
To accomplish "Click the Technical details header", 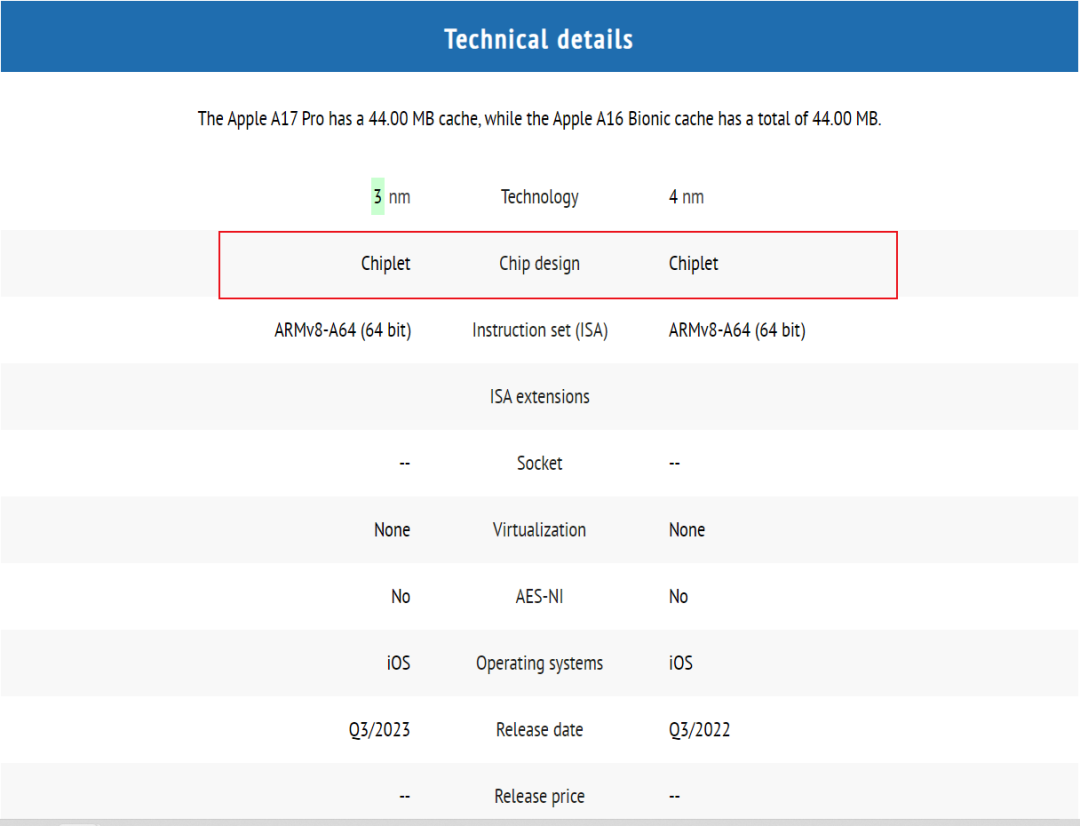I will point(539,39).
